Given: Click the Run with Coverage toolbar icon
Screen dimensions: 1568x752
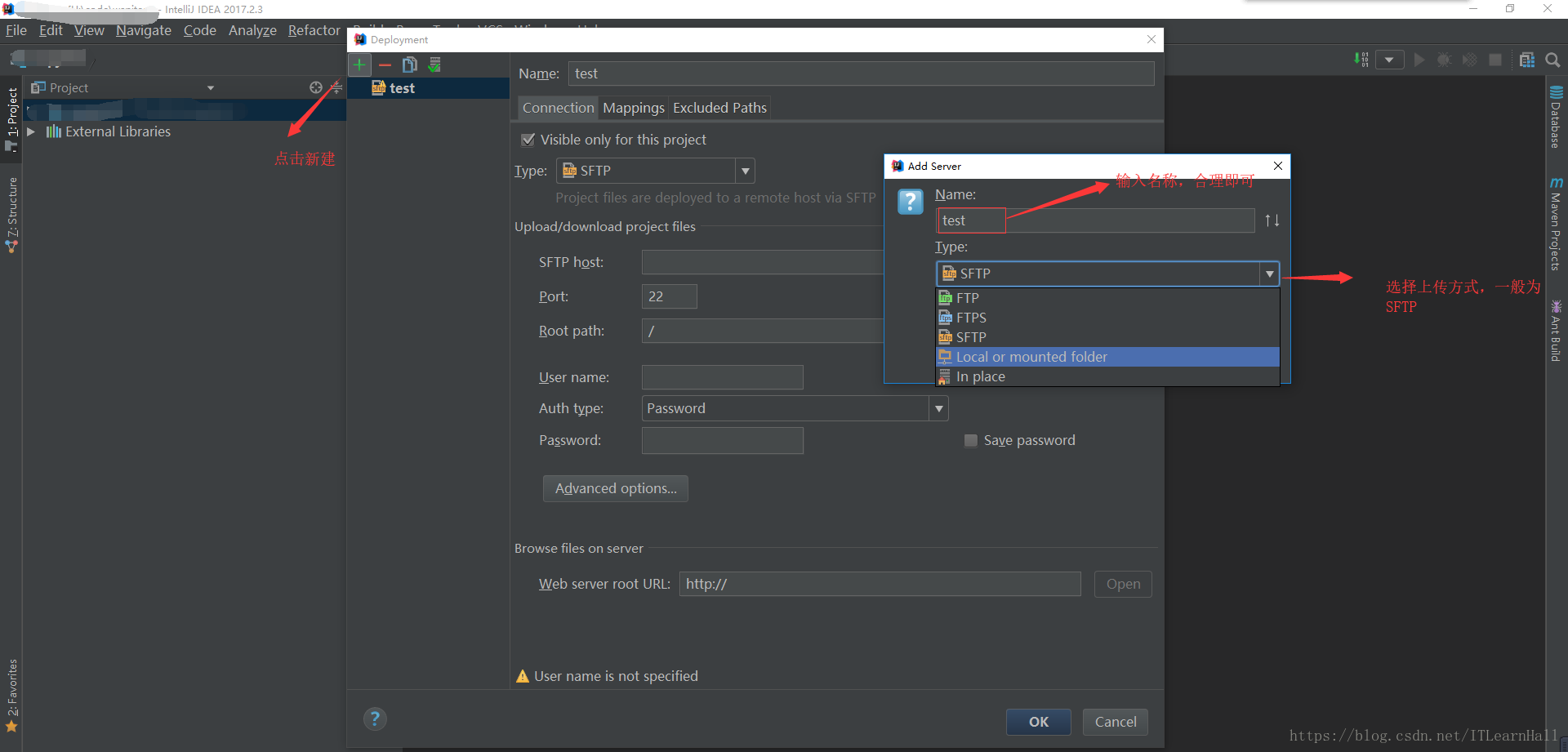Looking at the screenshot, I should point(1469,60).
